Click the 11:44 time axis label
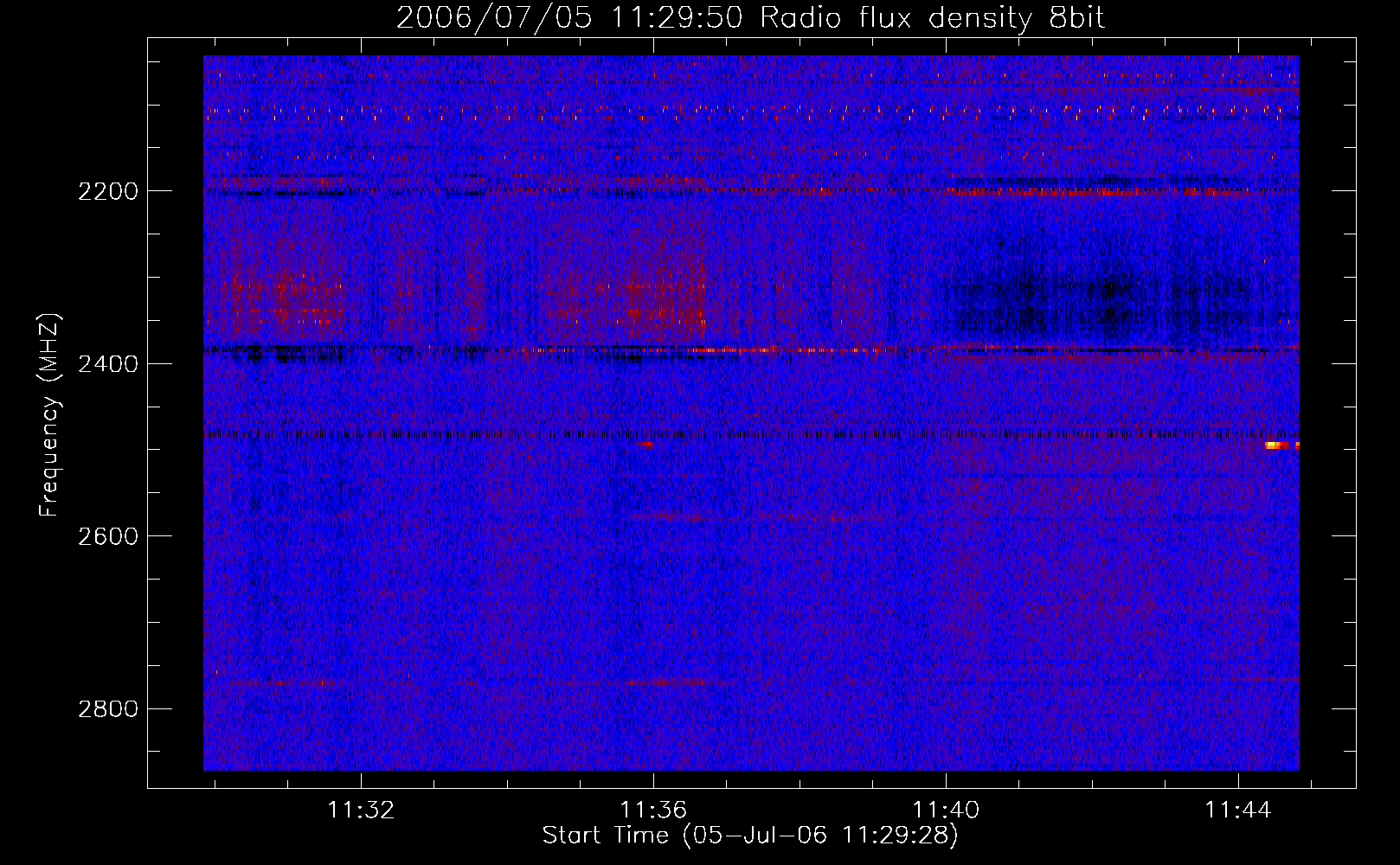Image resolution: width=1400 pixels, height=865 pixels. tap(1238, 810)
